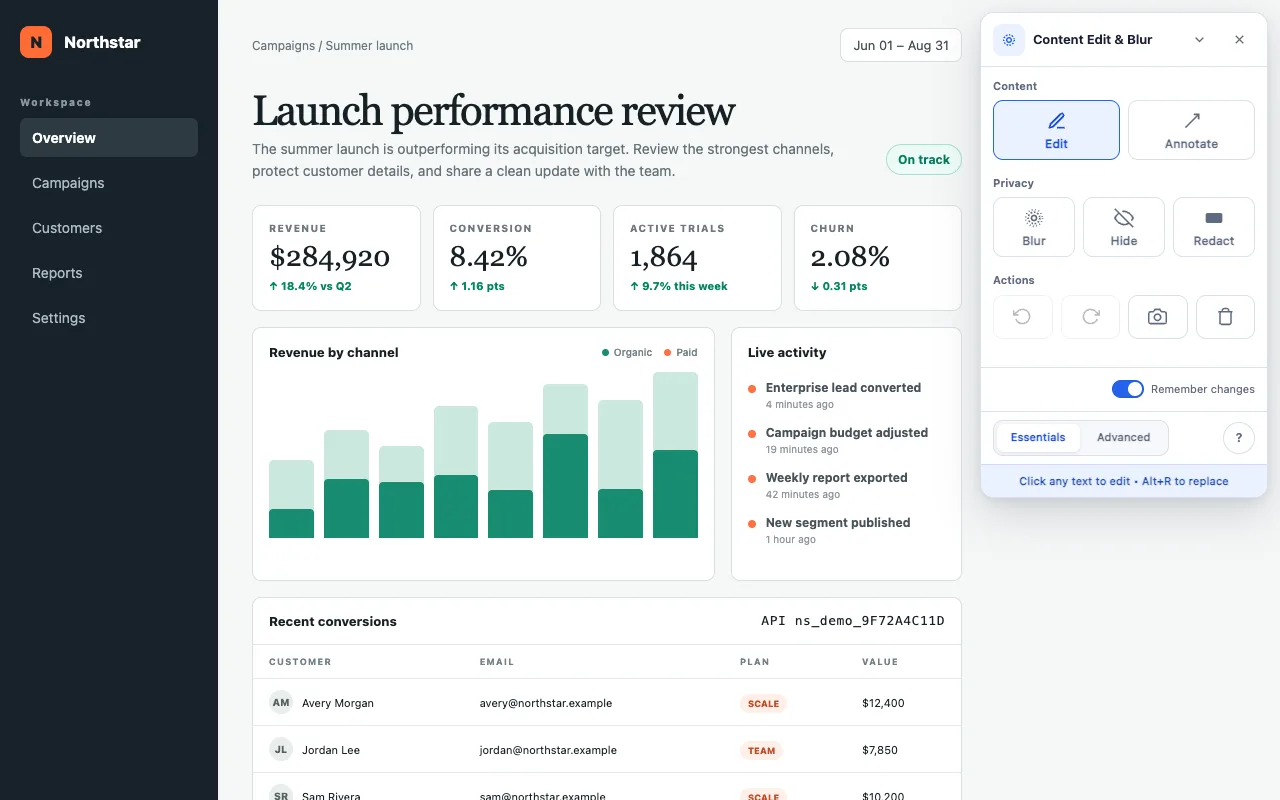Click the orange Northstar logo
The width and height of the screenshot is (1280, 800).
(36, 42)
